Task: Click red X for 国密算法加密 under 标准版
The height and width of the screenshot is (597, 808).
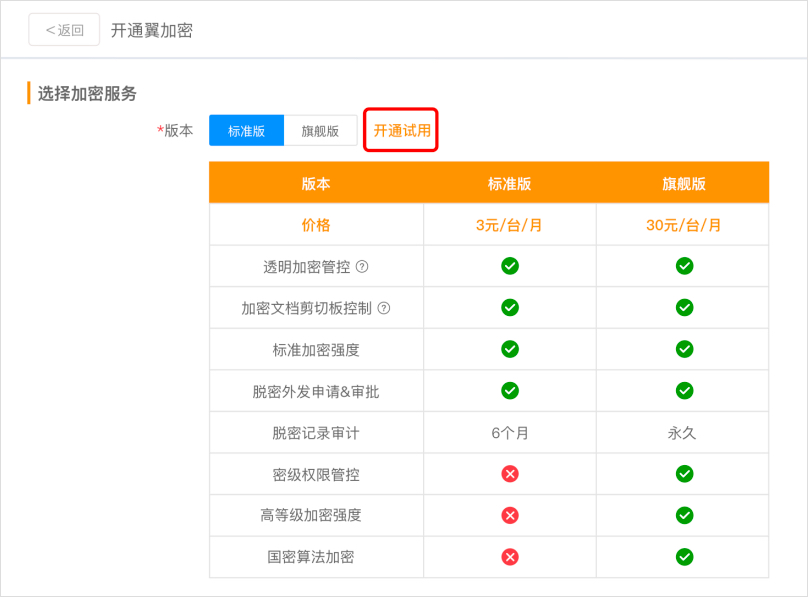Action: point(511,557)
